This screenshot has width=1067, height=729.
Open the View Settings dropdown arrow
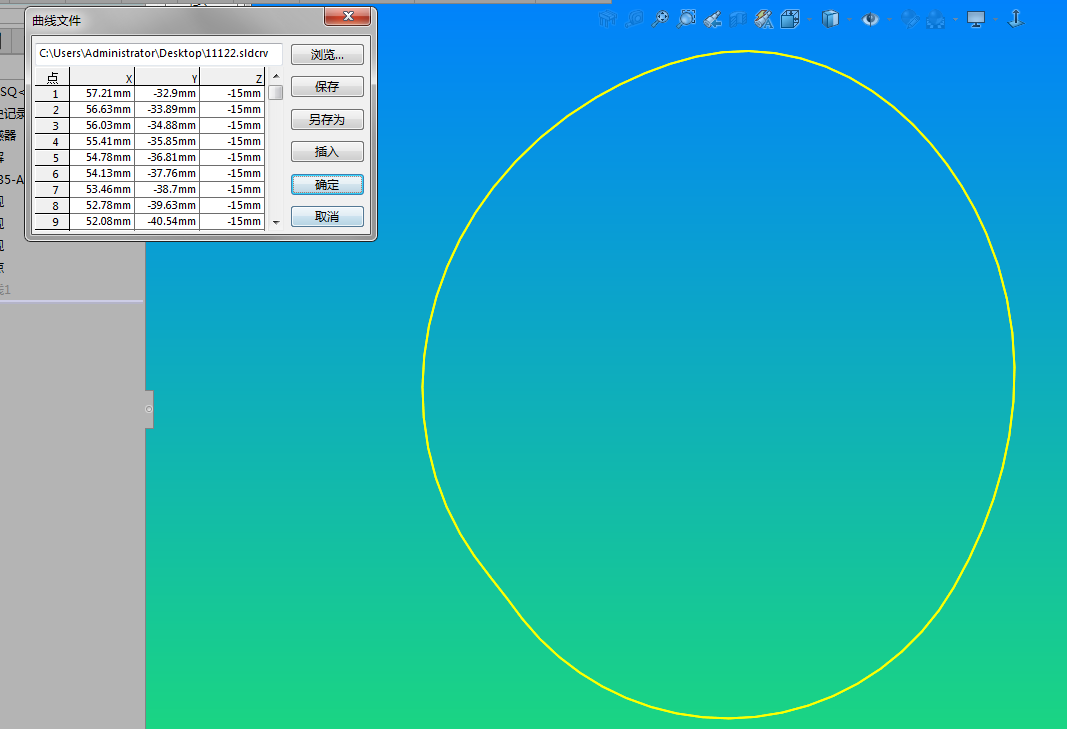pyautogui.click(x=996, y=19)
